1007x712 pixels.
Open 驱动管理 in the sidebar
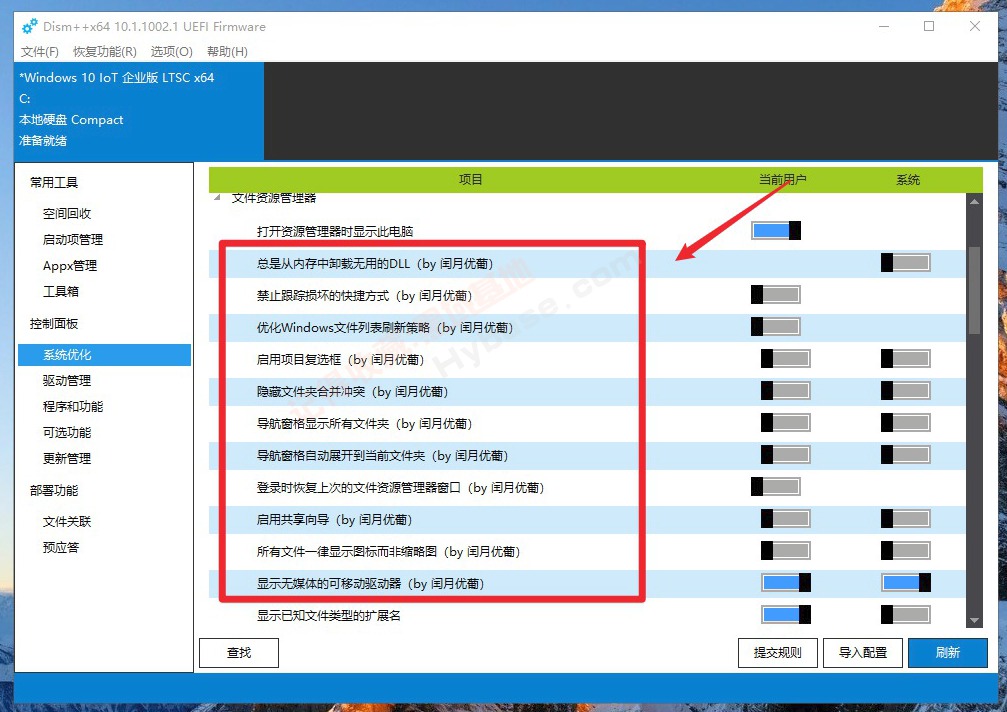[67, 380]
